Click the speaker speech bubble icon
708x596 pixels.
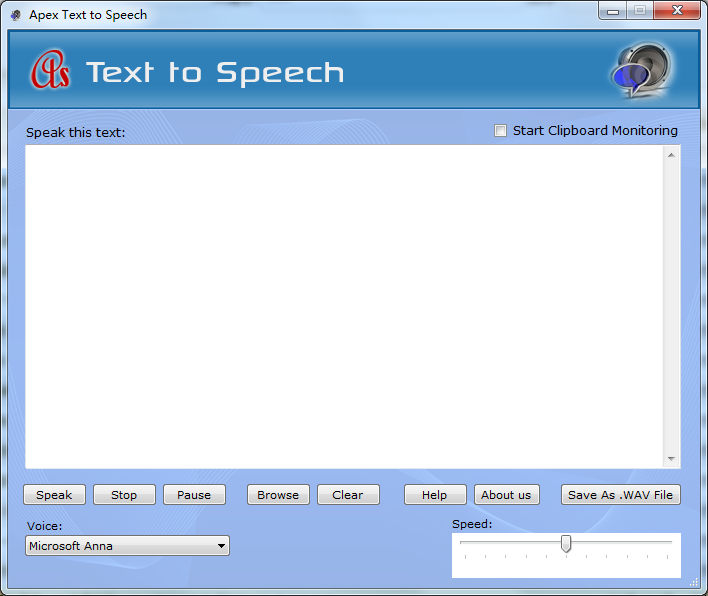(x=641, y=70)
